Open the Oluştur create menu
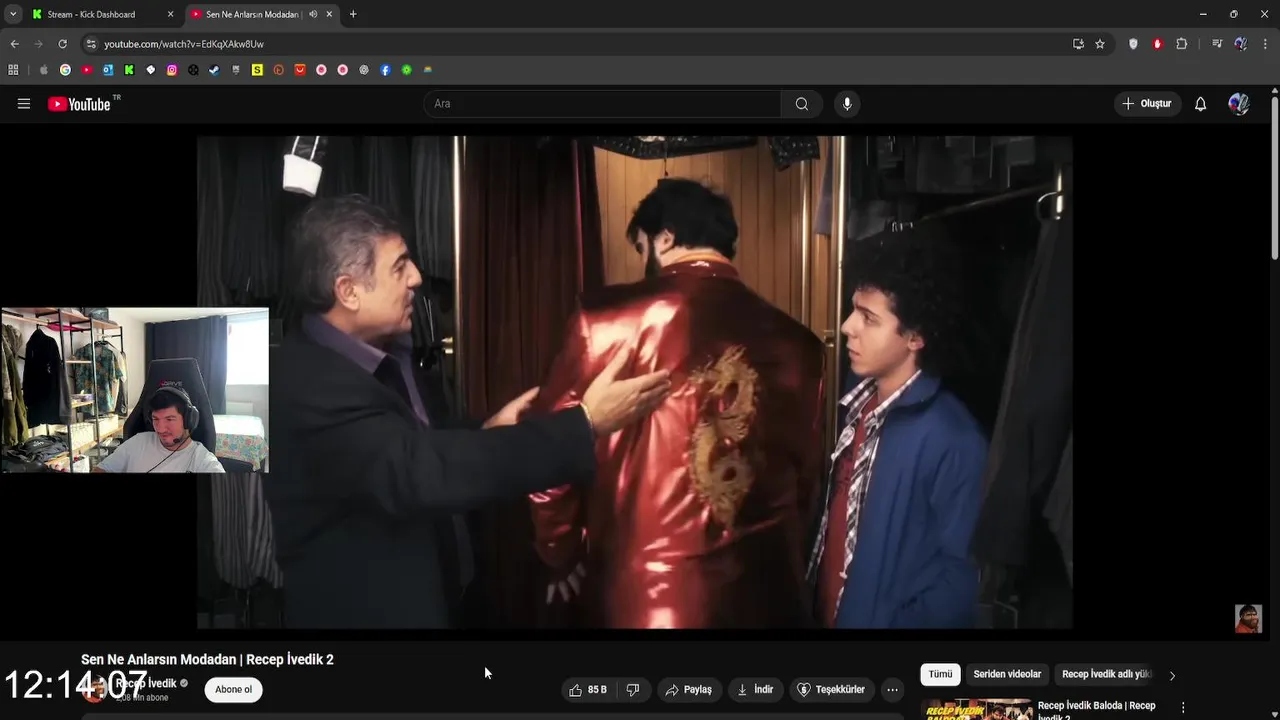Viewport: 1280px width, 720px height. coord(1147,104)
